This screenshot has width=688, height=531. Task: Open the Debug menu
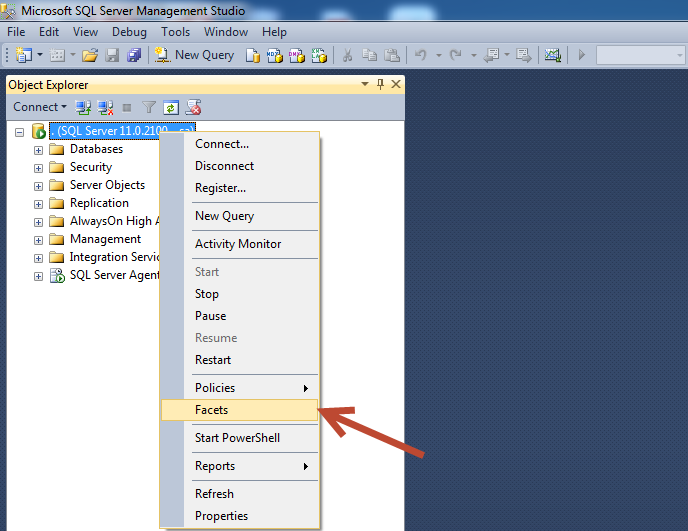[129, 32]
